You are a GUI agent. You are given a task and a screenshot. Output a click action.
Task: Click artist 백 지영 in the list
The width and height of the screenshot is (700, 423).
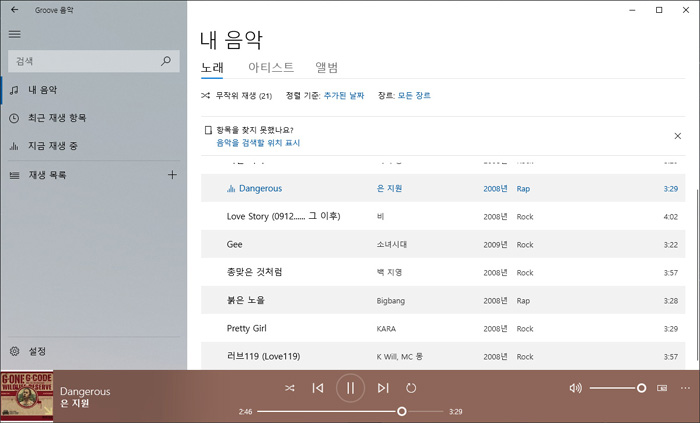(389, 273)
